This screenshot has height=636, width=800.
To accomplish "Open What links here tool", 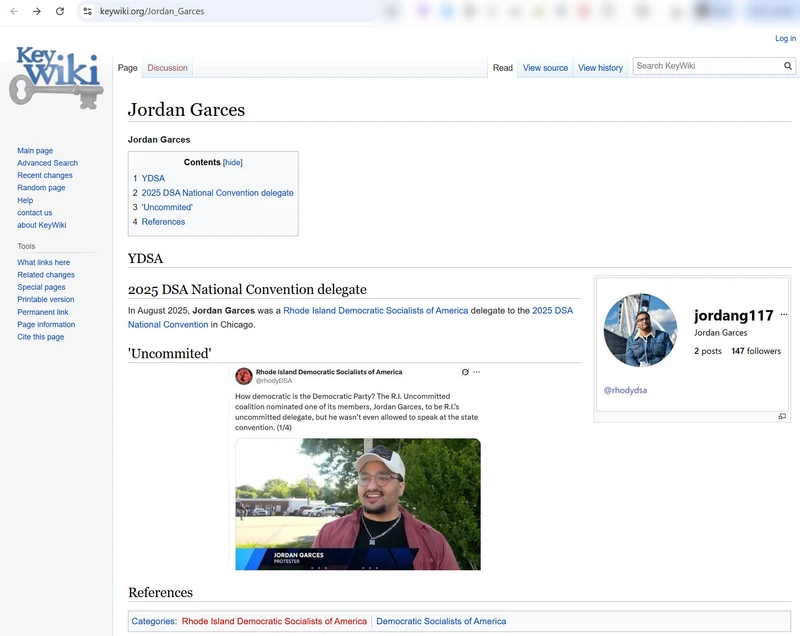I will pyautogui.click(x=43, y=262).
